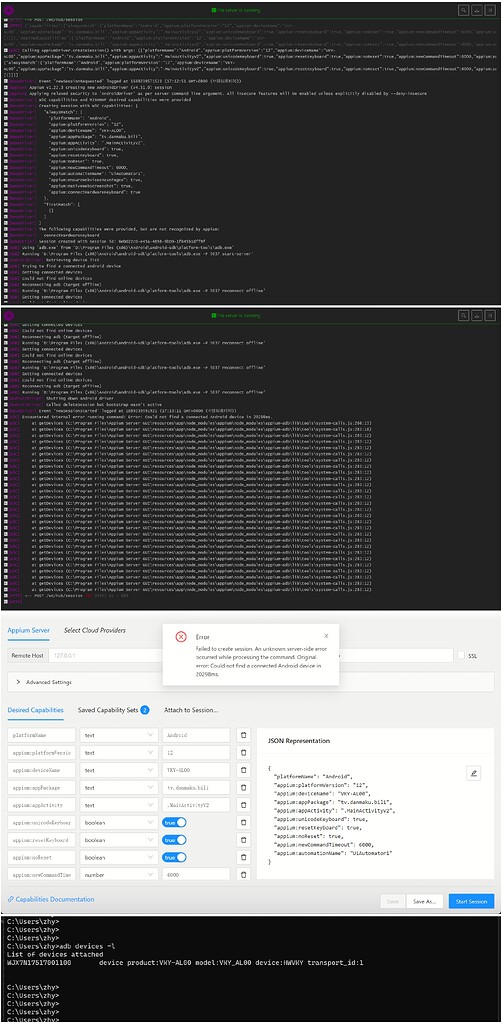
Task: Toggle the appium:unicodeKeyboard boolean switch
Action: pyautogui.click(x=174, y=822)
